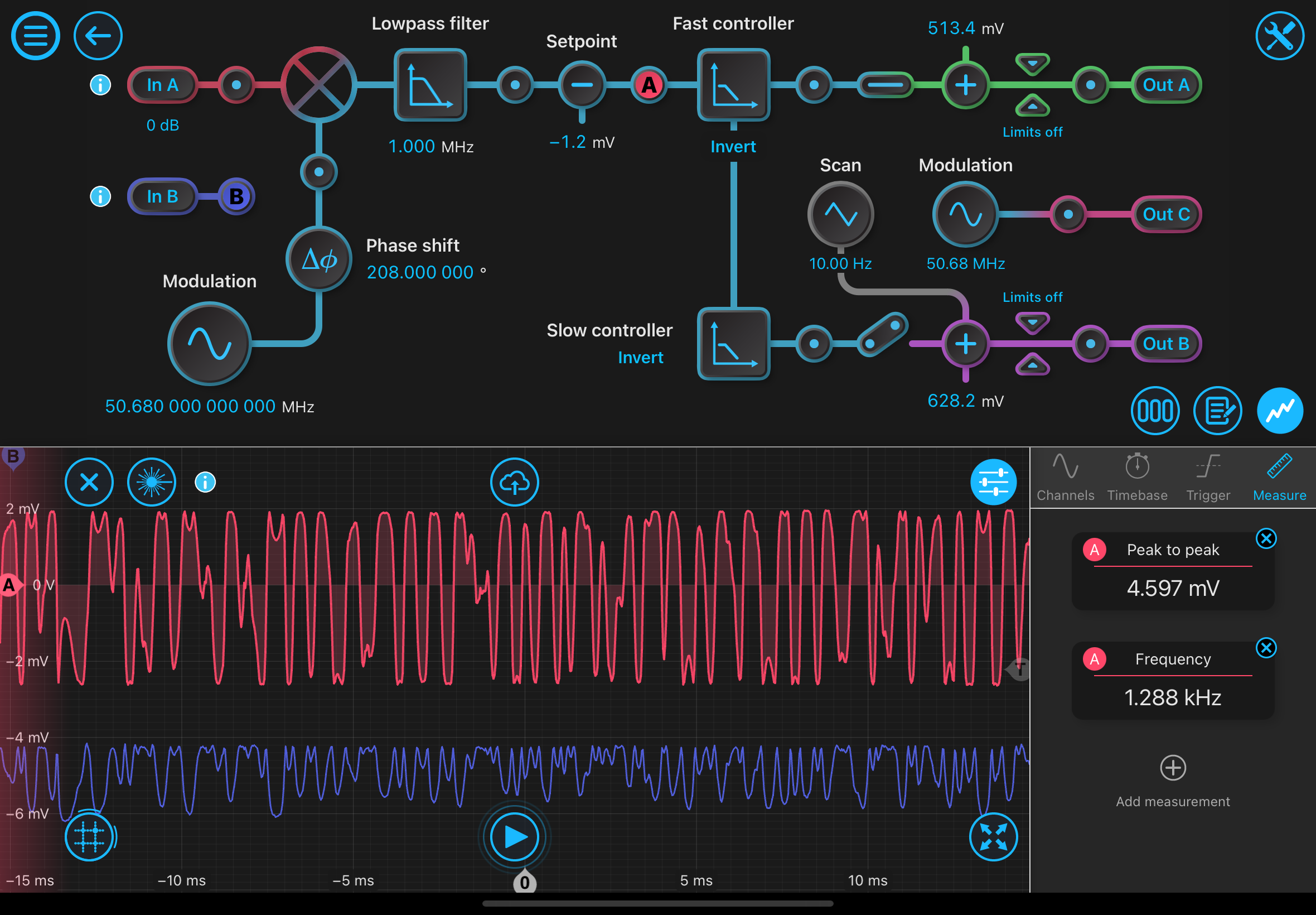The width and height of the screenshot is (1316, 915).
Task: Open the Out A summing junction
Action: coord(965,85)
